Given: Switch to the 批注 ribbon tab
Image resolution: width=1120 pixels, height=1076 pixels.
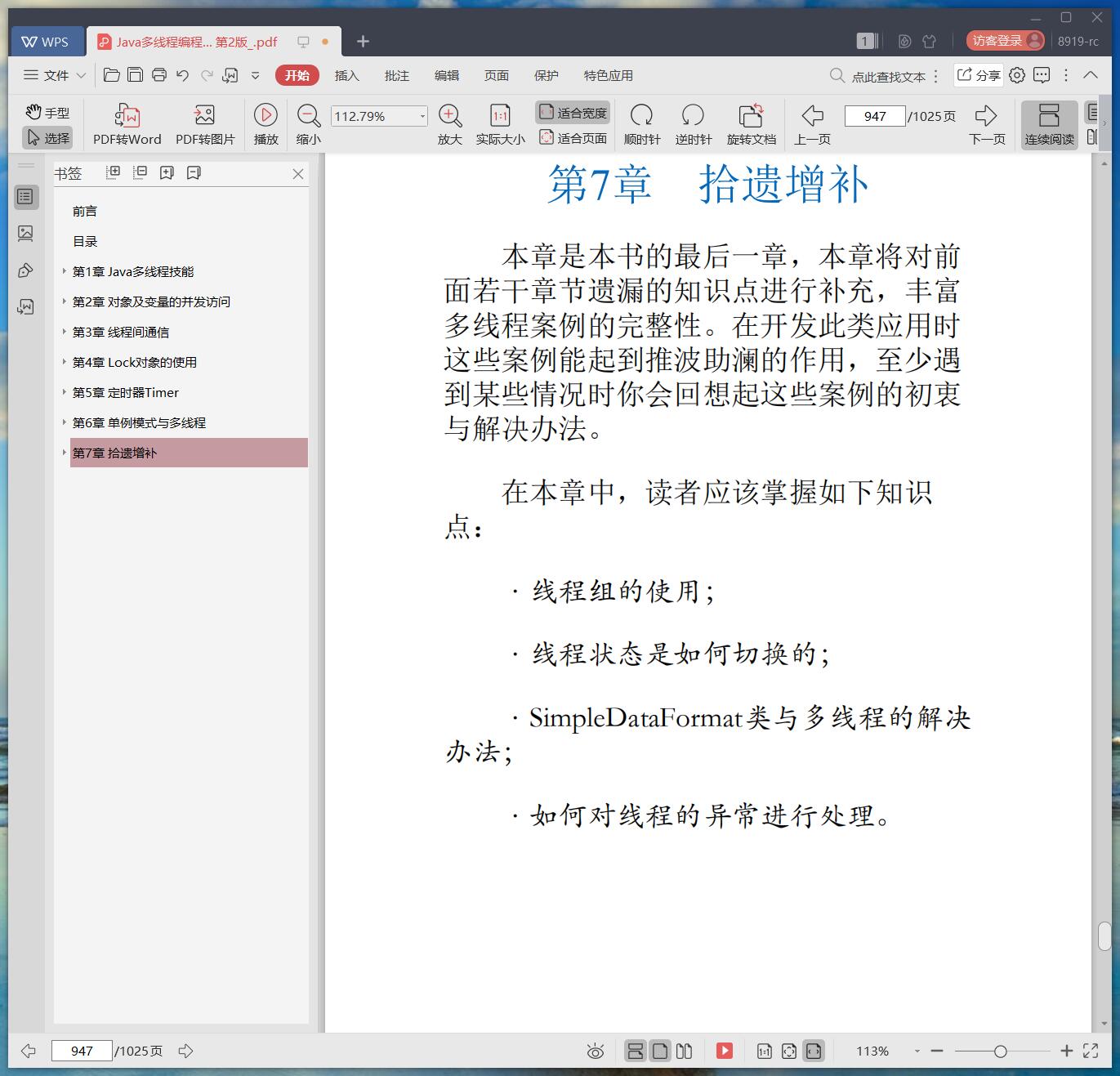Looking at the screenshot, I should [397, 75].
